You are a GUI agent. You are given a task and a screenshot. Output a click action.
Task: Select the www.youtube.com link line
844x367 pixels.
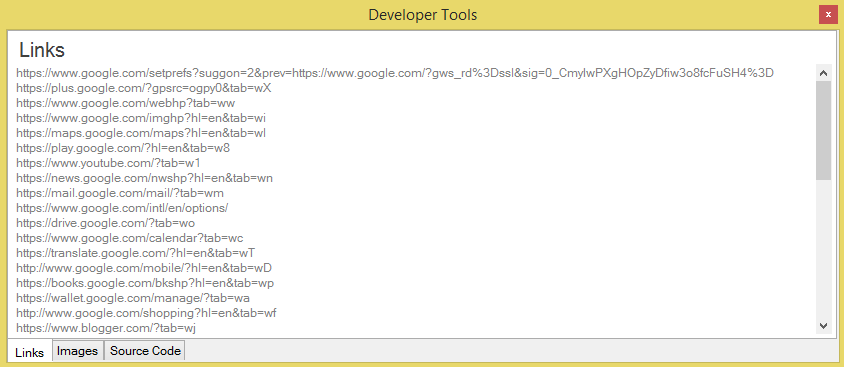[108, 163]
